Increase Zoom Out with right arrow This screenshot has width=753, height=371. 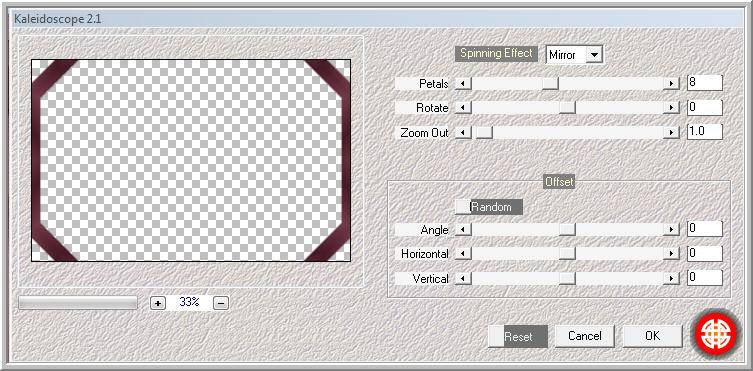click(671, 132)
